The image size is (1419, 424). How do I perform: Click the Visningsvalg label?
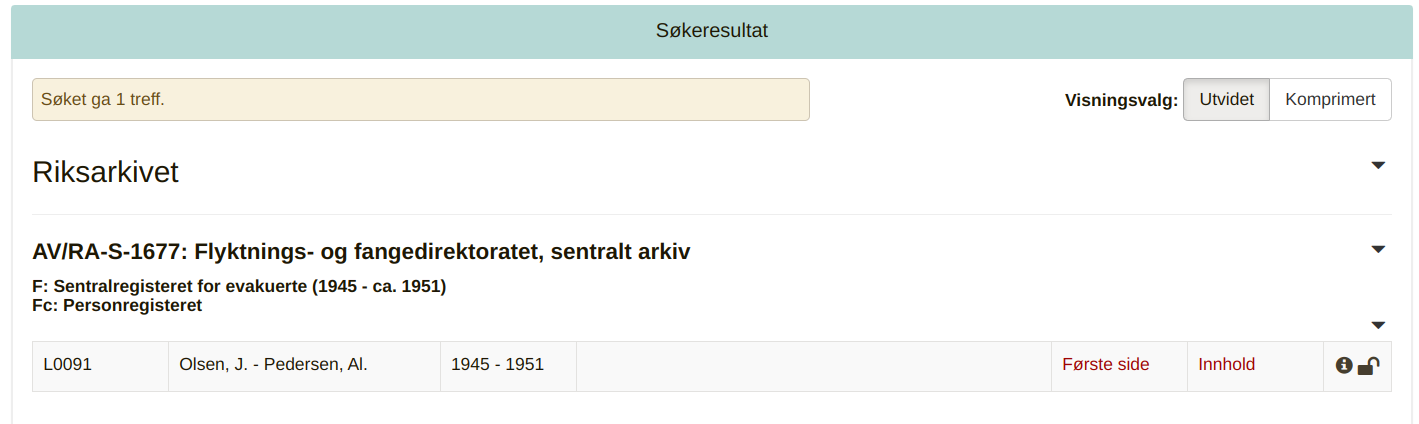coord(1121,100)
